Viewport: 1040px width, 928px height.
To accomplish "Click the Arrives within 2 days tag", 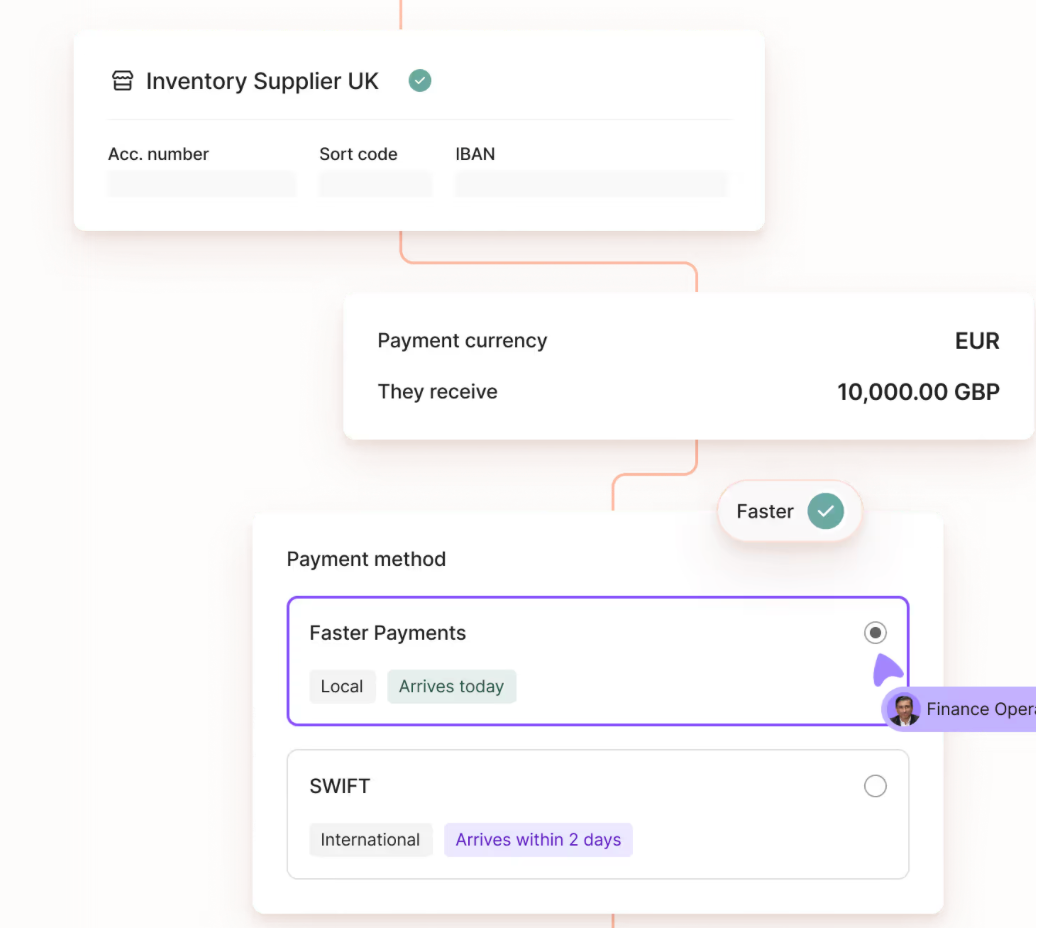I will (x=538, y=840).
